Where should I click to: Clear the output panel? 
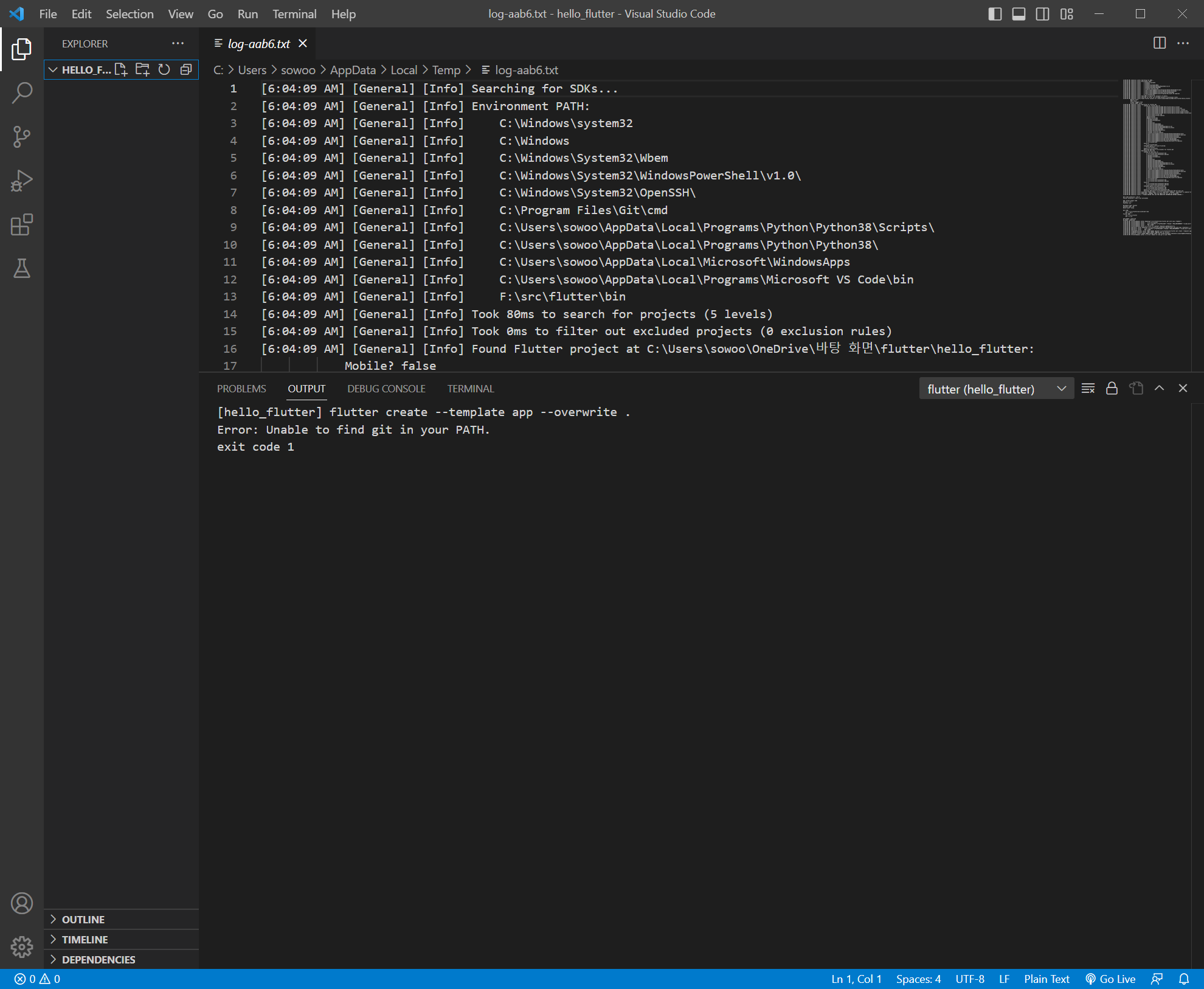coord(1088,389)
